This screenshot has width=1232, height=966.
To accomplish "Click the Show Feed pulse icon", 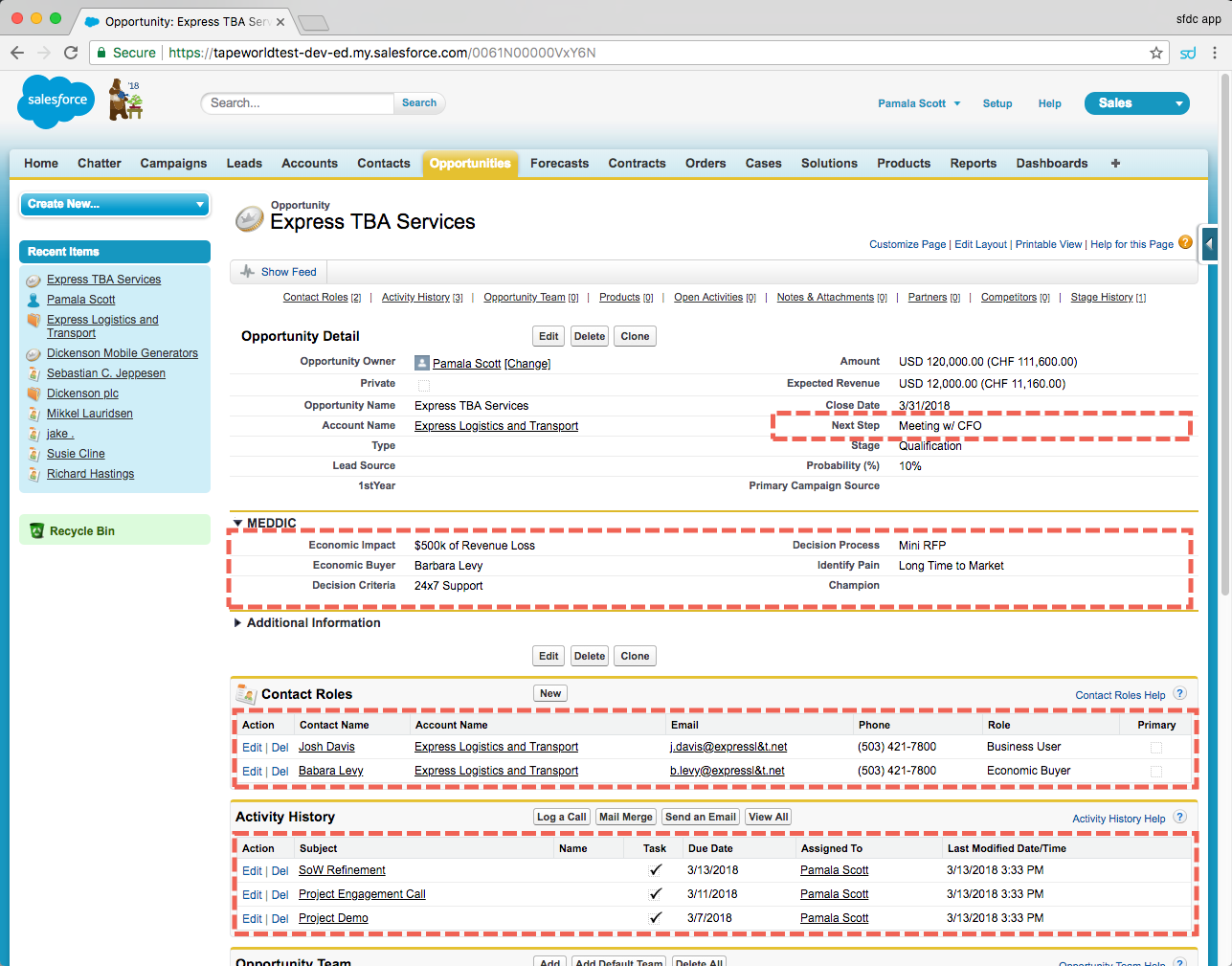I will pos(248,272).
